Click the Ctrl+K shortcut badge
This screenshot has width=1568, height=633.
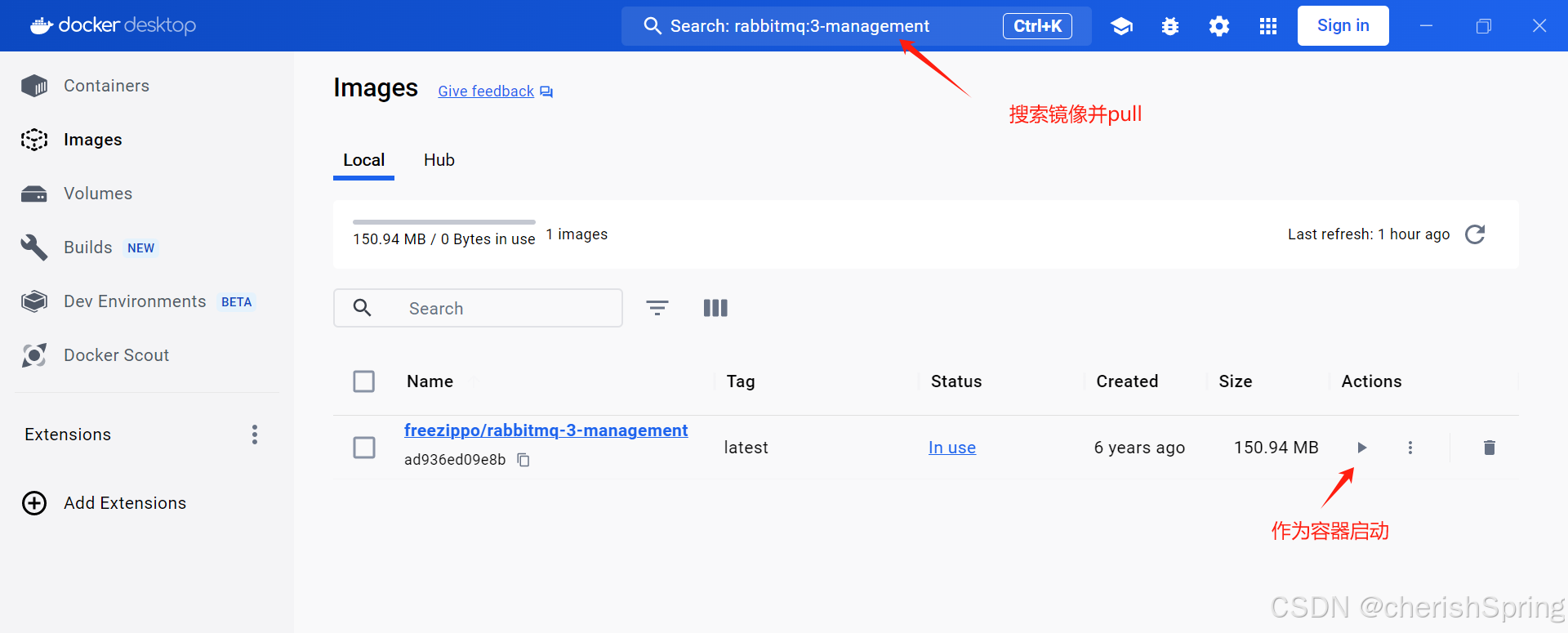[x=1038, y=26]
